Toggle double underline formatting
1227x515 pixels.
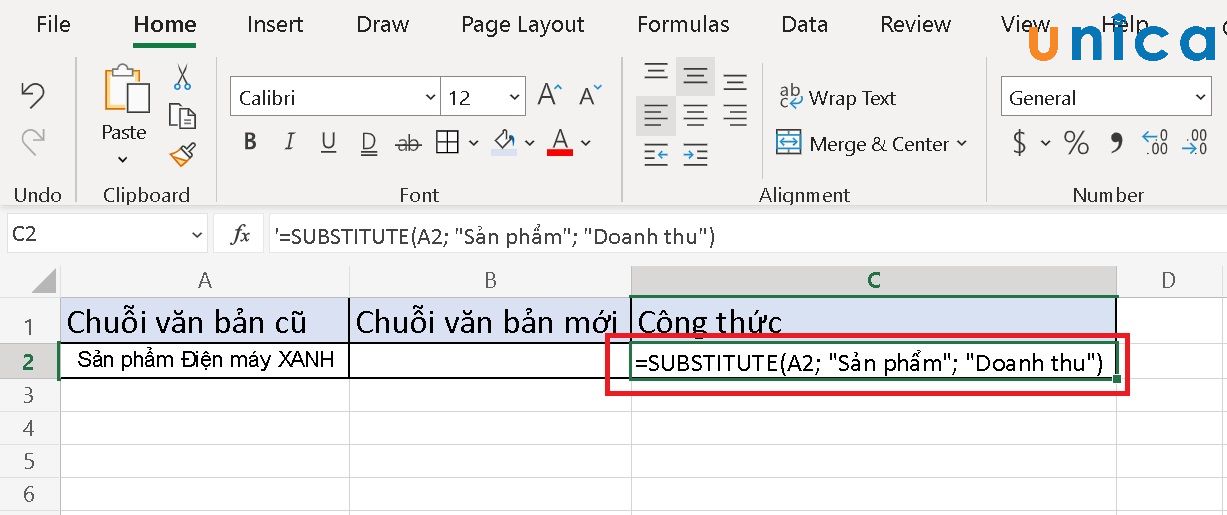tap(368, 143)
